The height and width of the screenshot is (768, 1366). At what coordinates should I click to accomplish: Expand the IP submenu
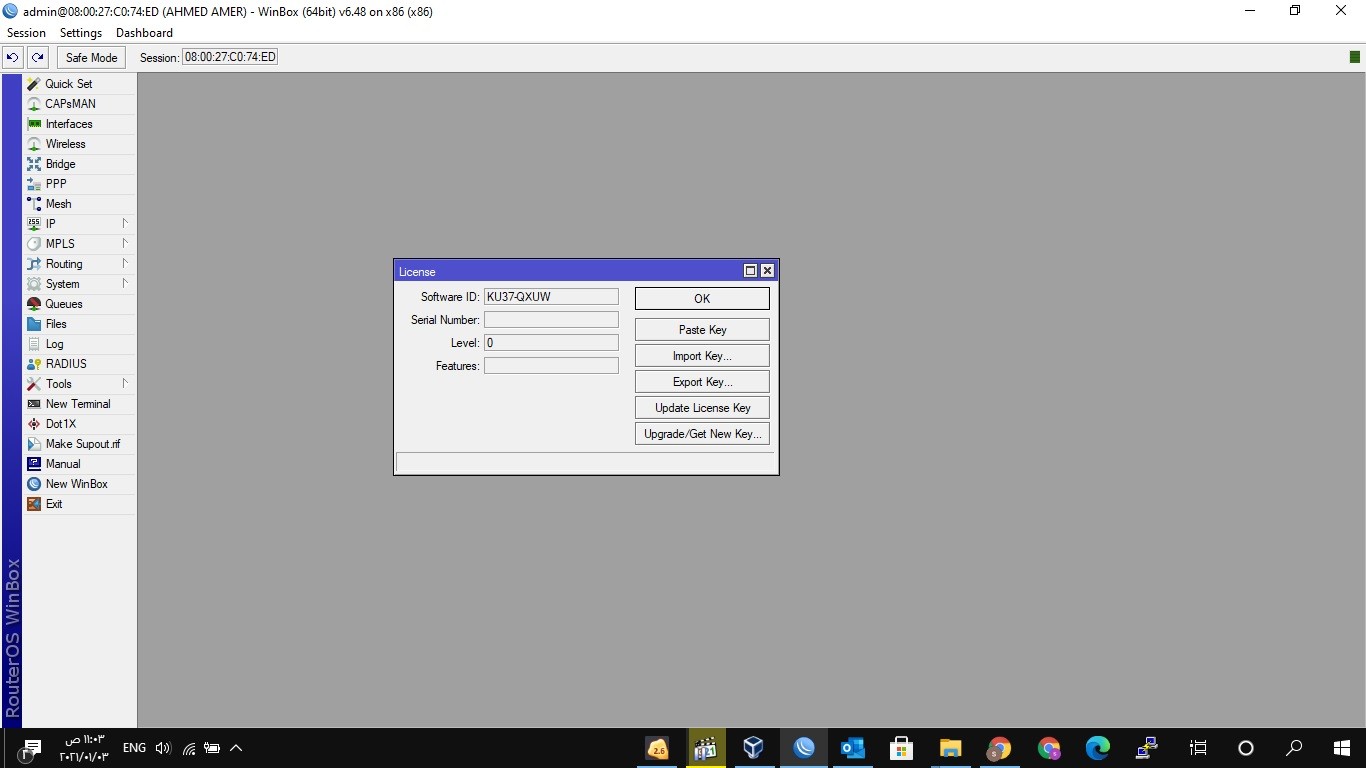51,224
